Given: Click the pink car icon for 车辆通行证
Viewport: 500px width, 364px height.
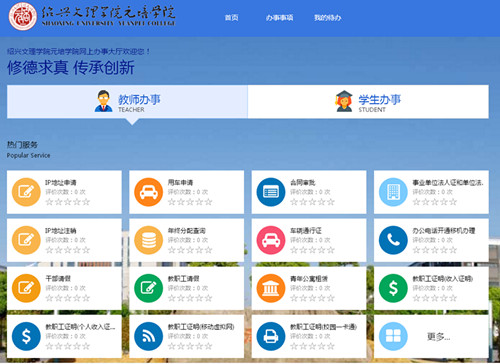Looking at the screenshot, I should [x=271, y=240].
